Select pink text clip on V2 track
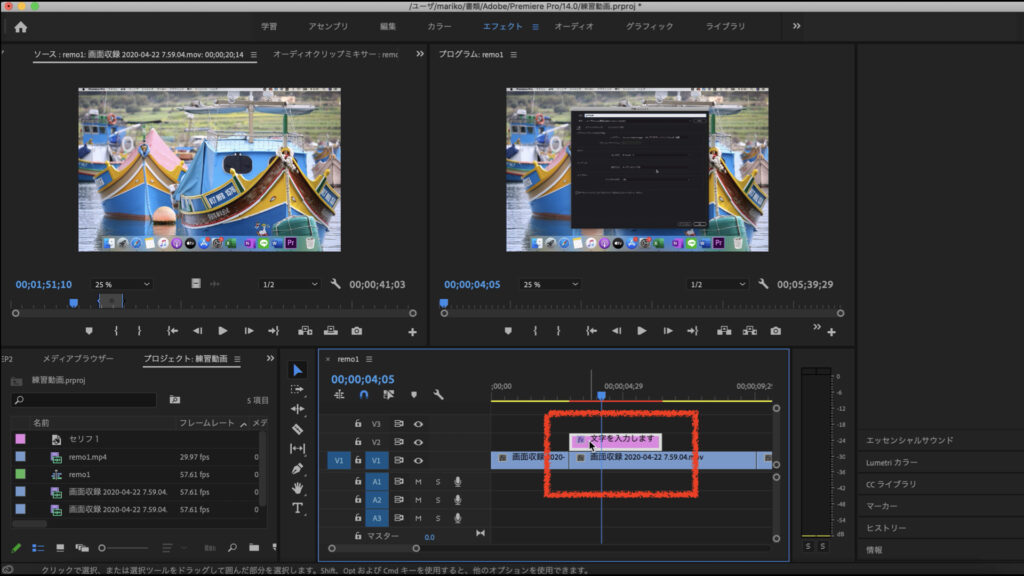Image resolution: width=1024 pixels, height=576 pixels. (615, 441)
